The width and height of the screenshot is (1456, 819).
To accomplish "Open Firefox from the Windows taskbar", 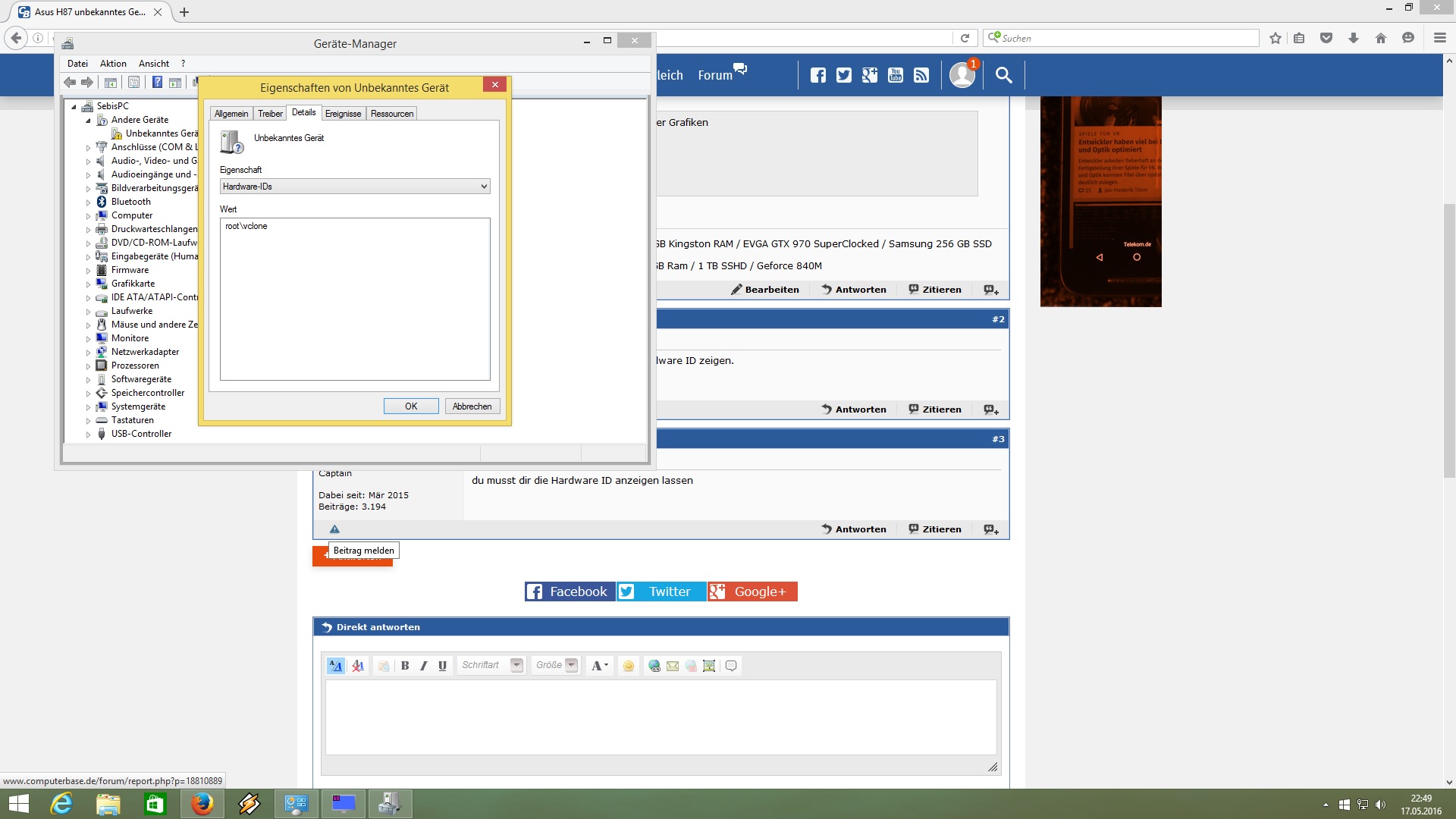I will [x=202, y=804].
